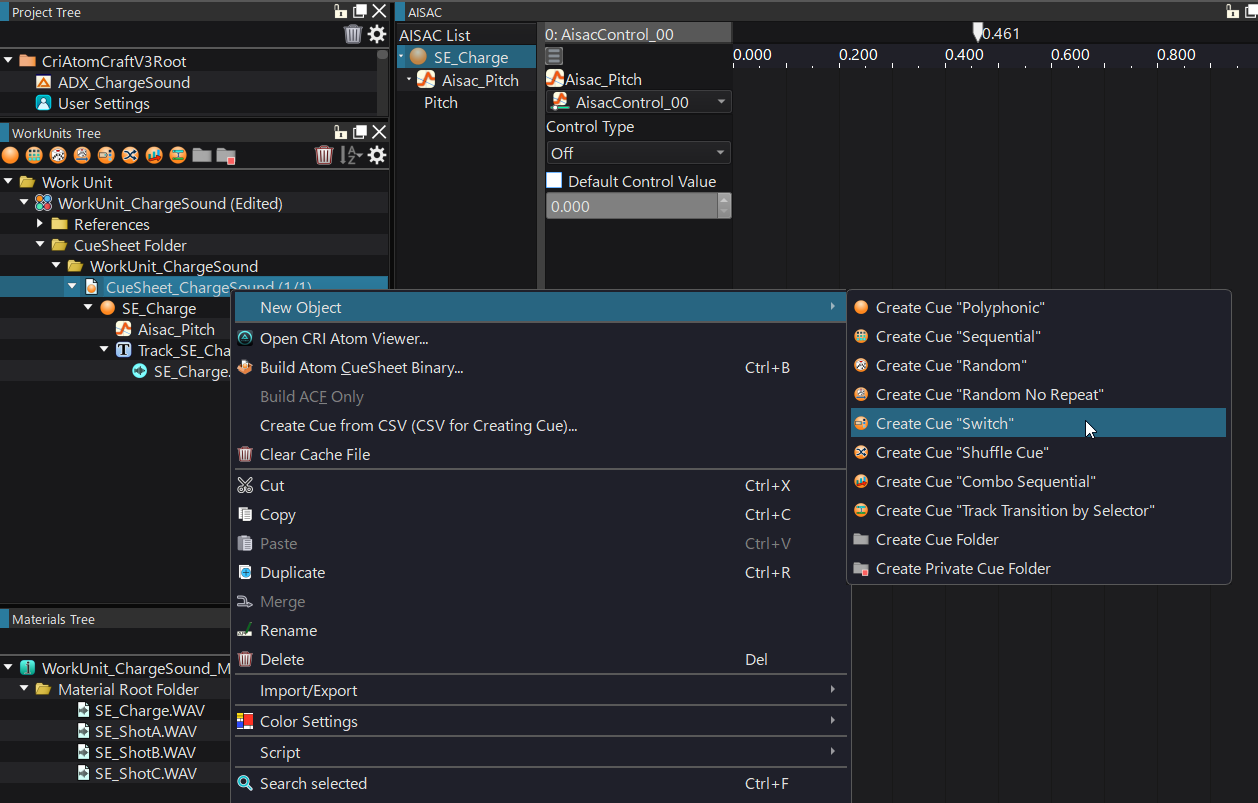
Task: Expand the References folder
Action: [x=41, y=224]
